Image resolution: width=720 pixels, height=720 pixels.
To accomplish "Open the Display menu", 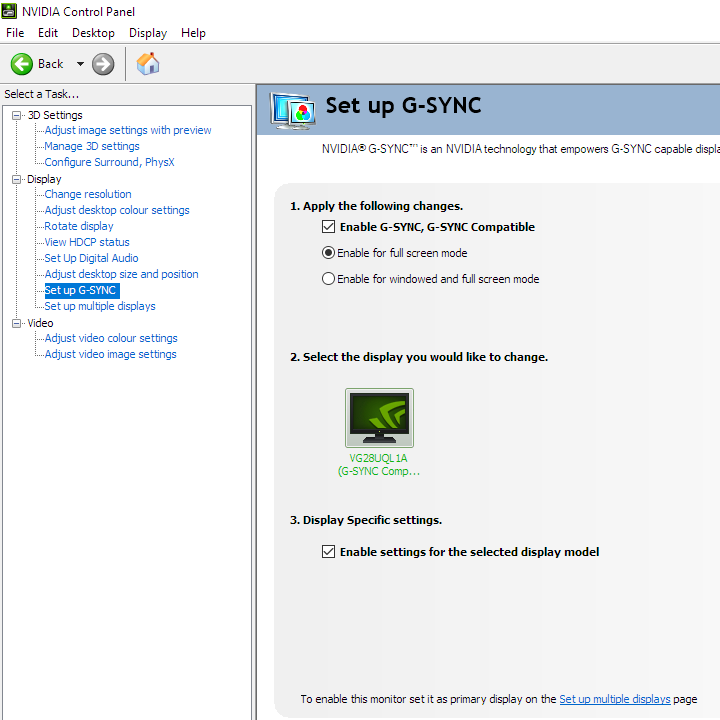I will click(148, 33).
